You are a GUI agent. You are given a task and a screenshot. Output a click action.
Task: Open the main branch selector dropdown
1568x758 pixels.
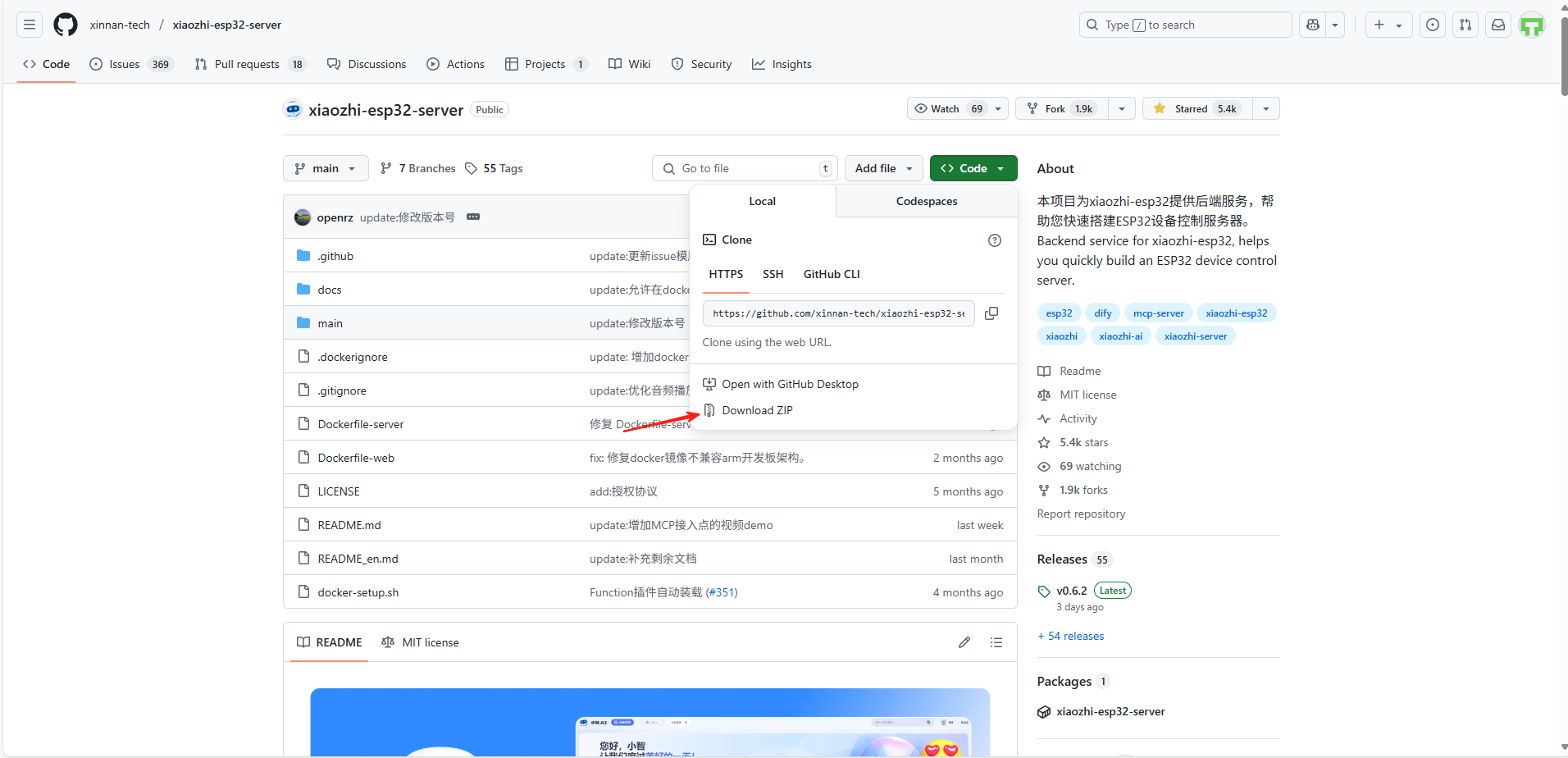(326, 168)
